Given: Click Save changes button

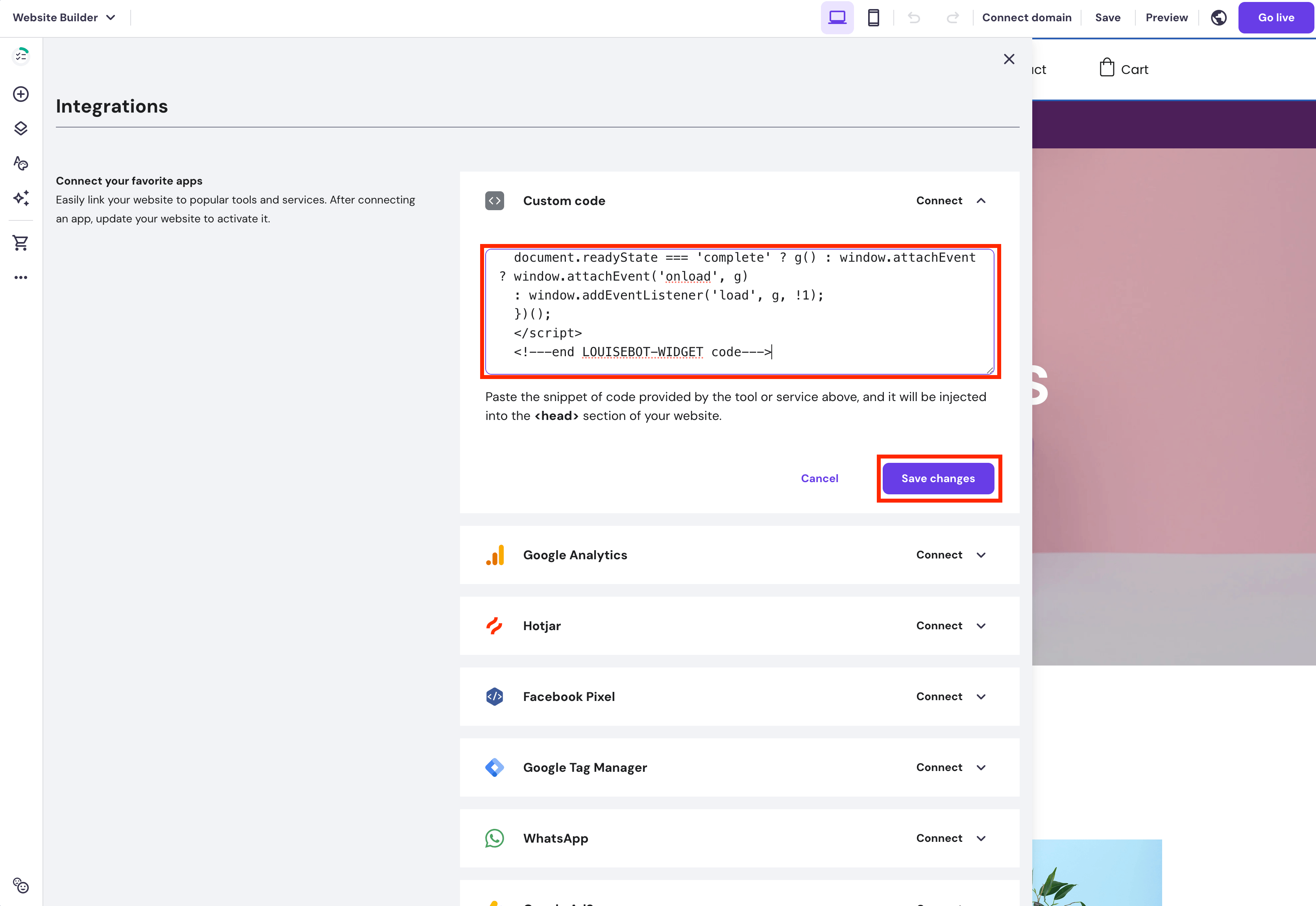Looking at the screenshot, I should (938, 479).
